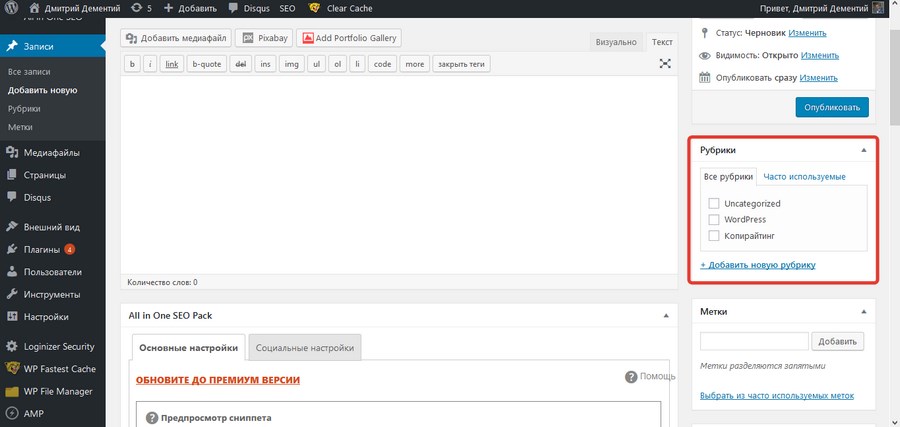Click the Инструменты wrench icon
The width and height of the screenshot is (900, 427).
12,294
